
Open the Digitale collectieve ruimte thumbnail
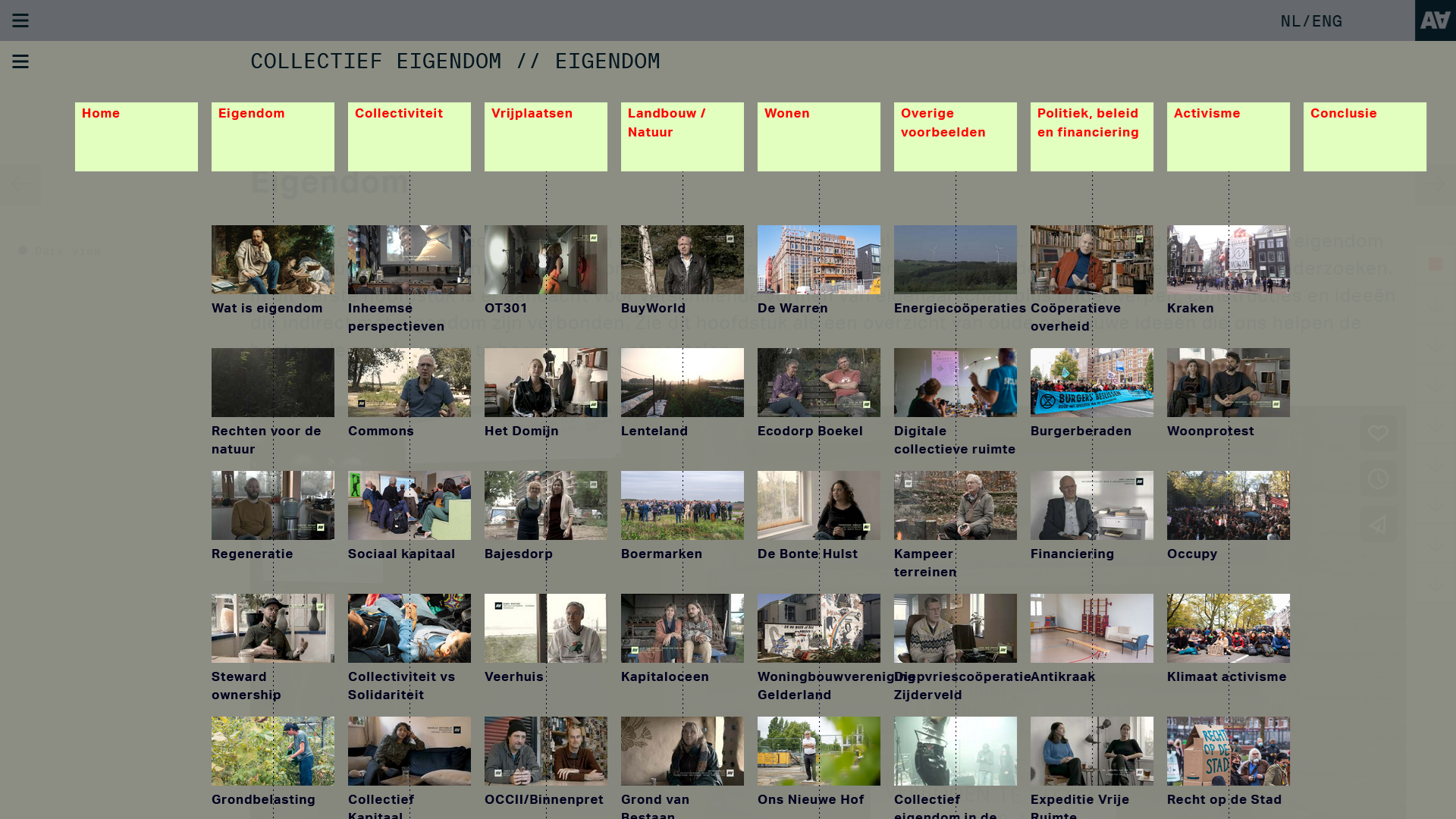coord(955,382)
